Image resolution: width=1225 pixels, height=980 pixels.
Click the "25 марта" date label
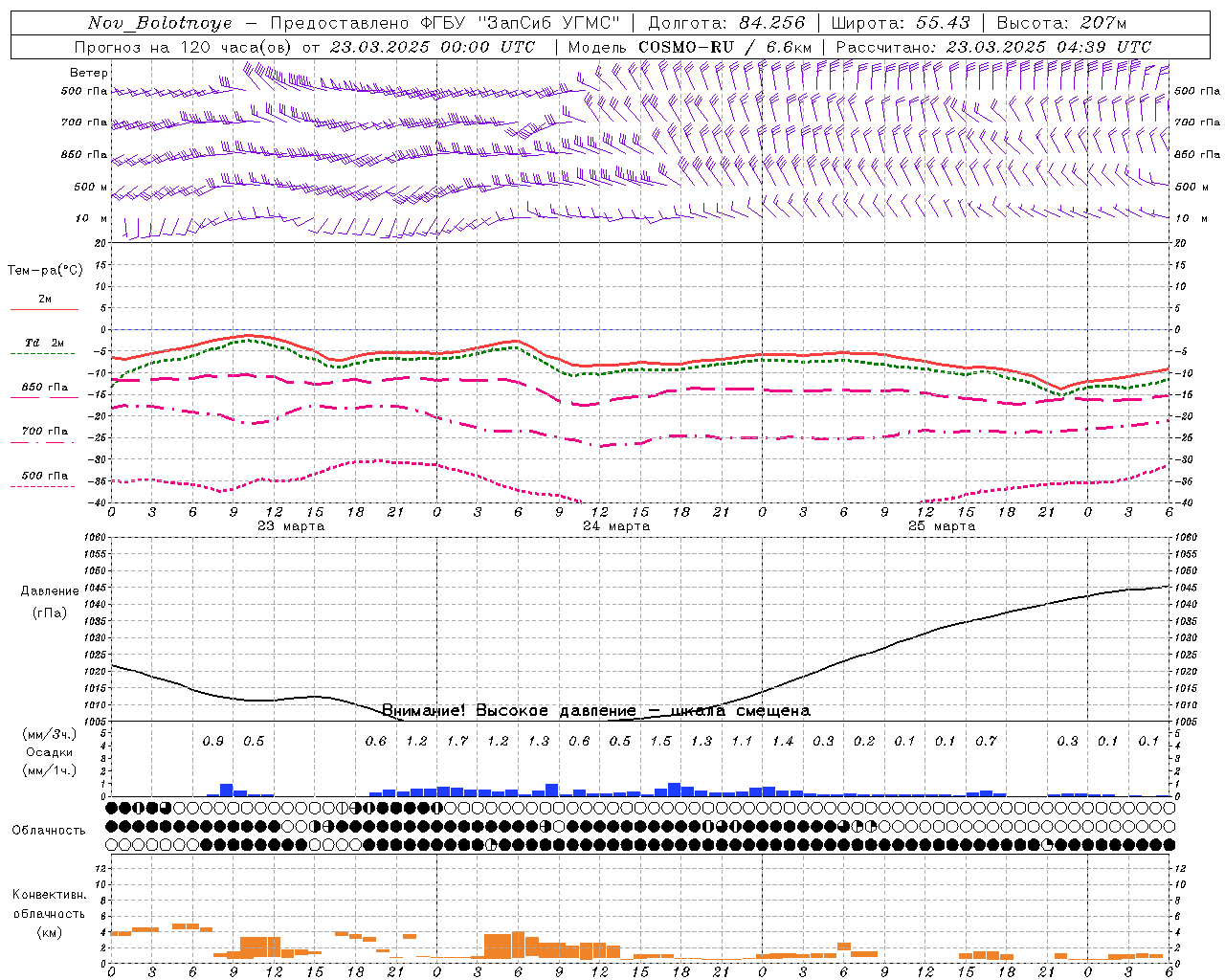click(x=942, y=526)
